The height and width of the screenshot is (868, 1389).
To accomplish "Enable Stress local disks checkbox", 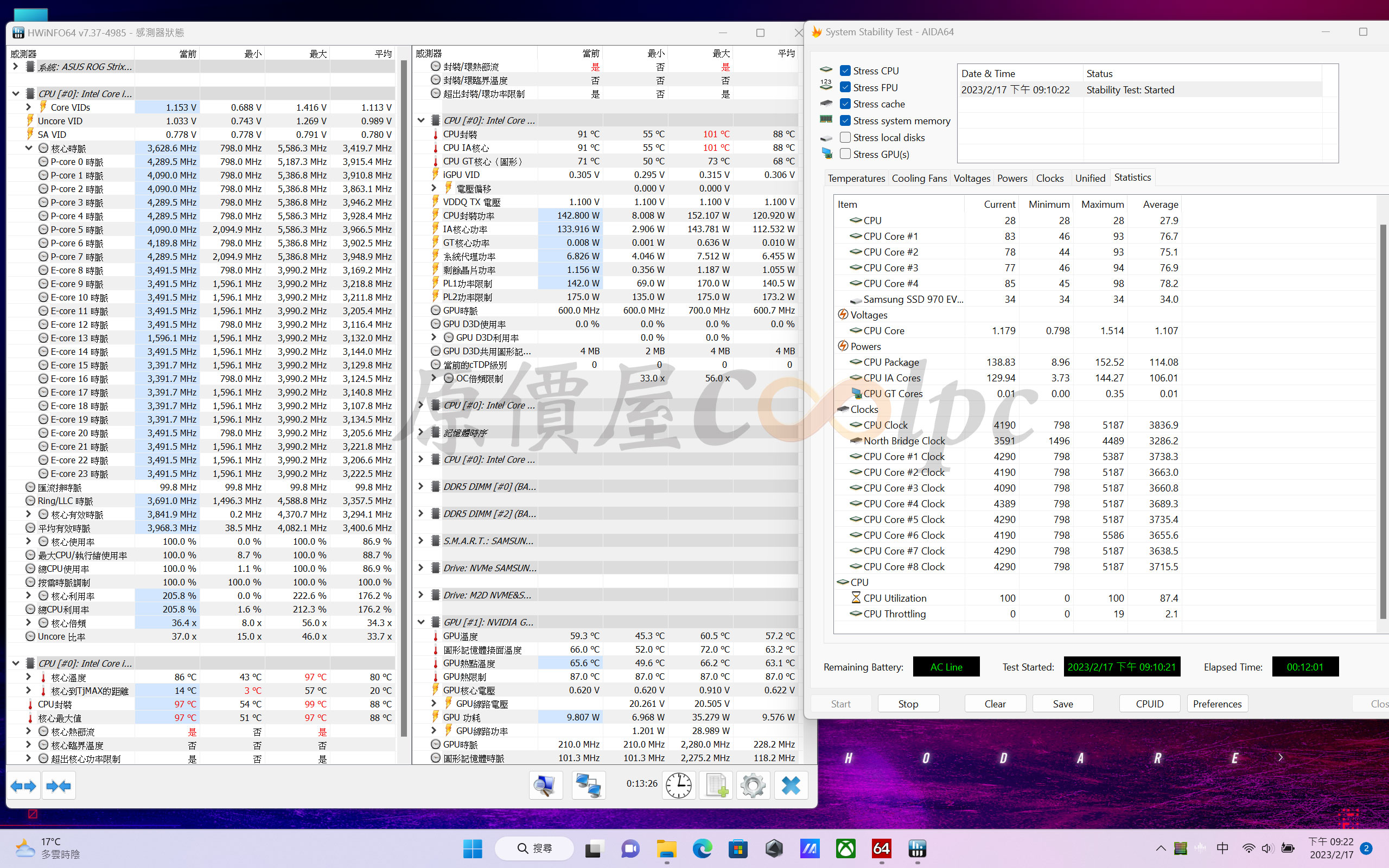I will (x=845, y=137).
